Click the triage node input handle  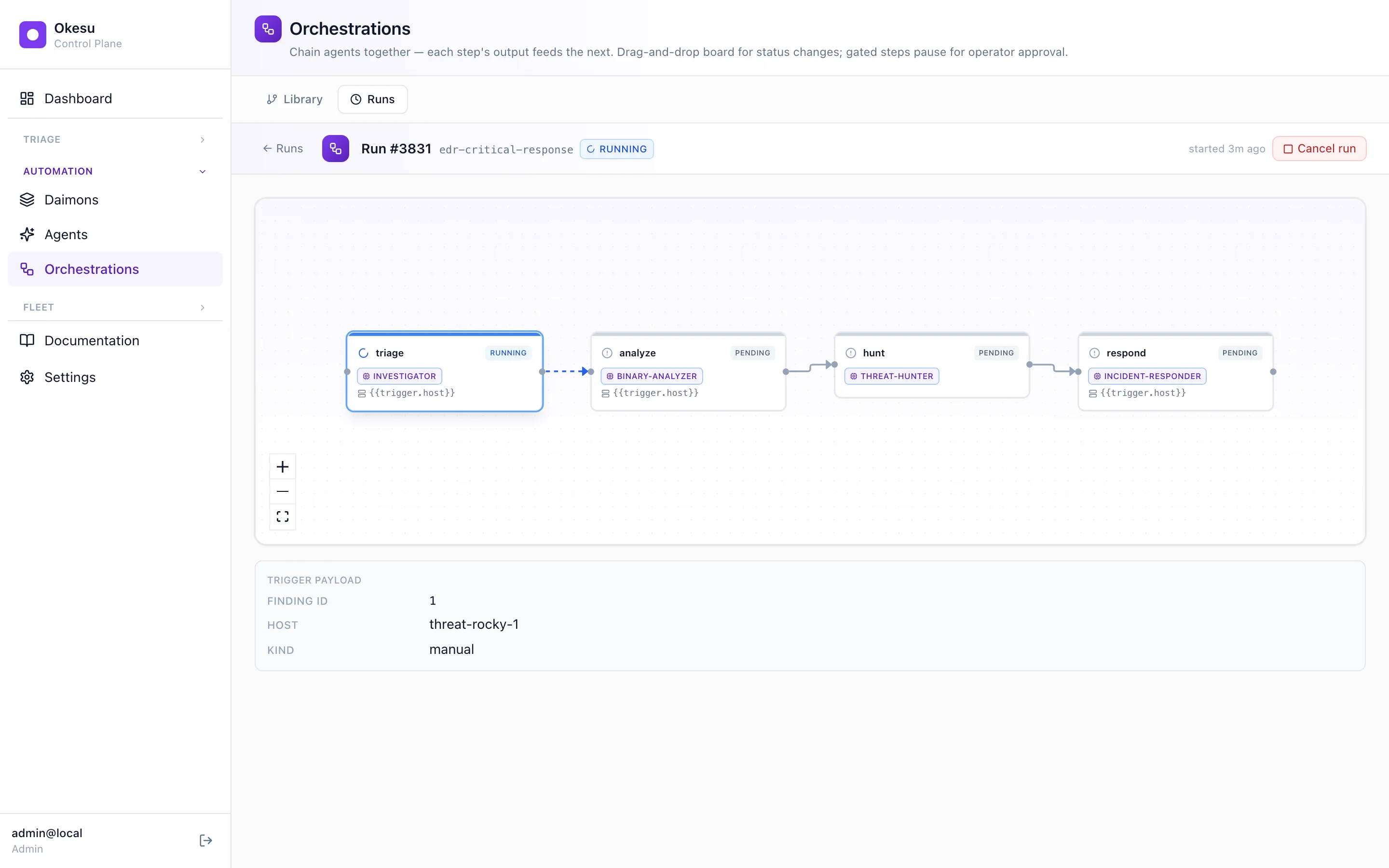pos(347,371)
